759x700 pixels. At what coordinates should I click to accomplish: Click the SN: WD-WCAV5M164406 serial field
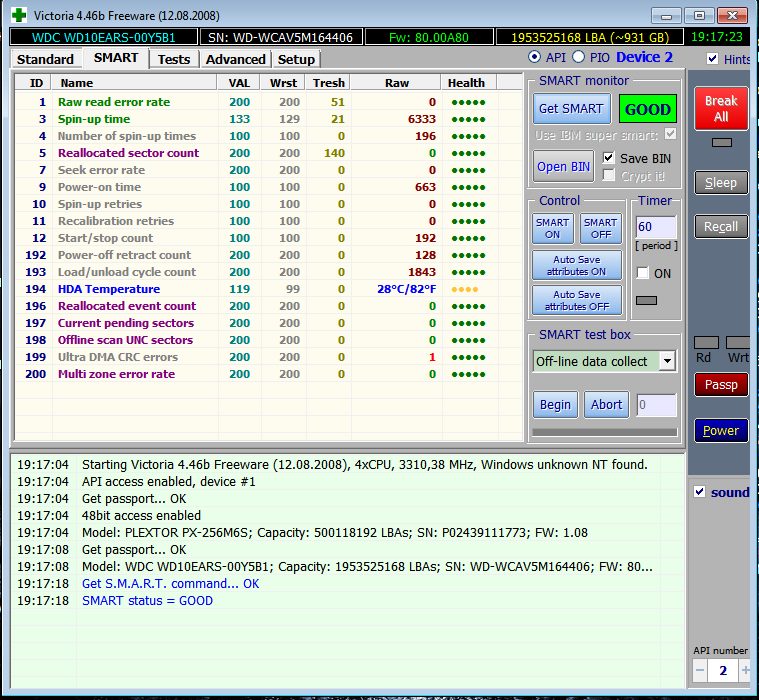coord(281,37)
